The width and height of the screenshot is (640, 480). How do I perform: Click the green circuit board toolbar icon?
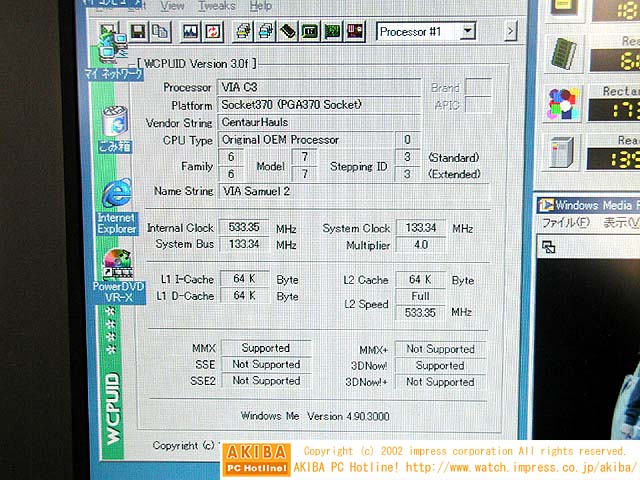click(332, 31)
